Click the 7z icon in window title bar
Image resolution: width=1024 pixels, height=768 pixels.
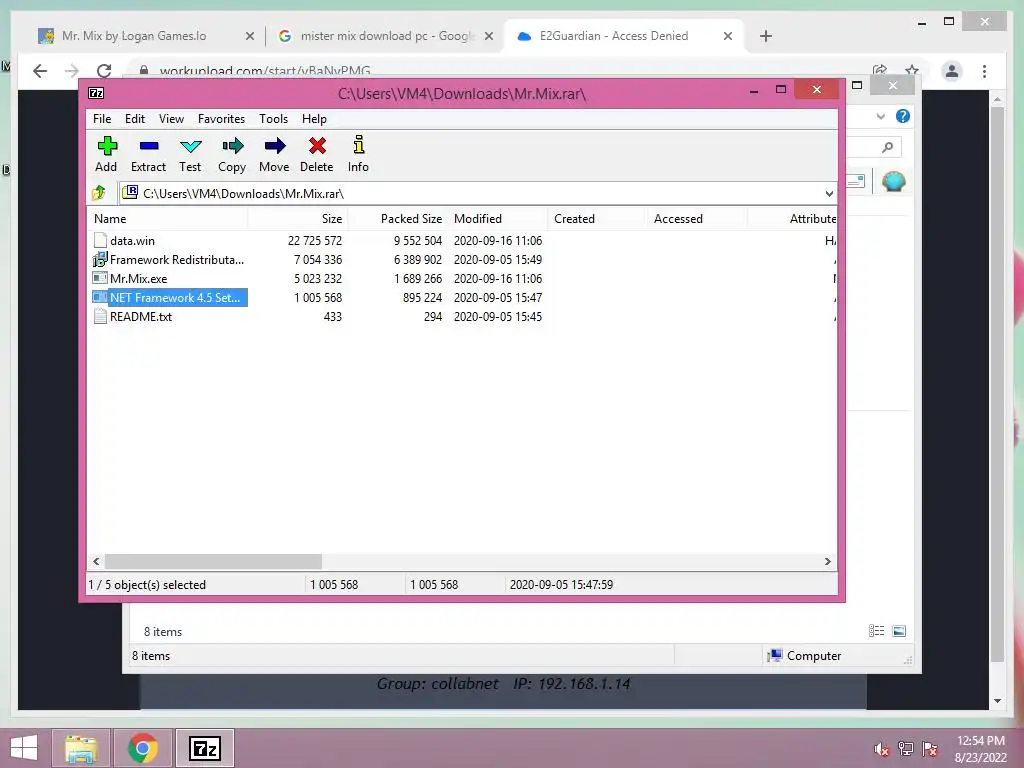[96, 93]
